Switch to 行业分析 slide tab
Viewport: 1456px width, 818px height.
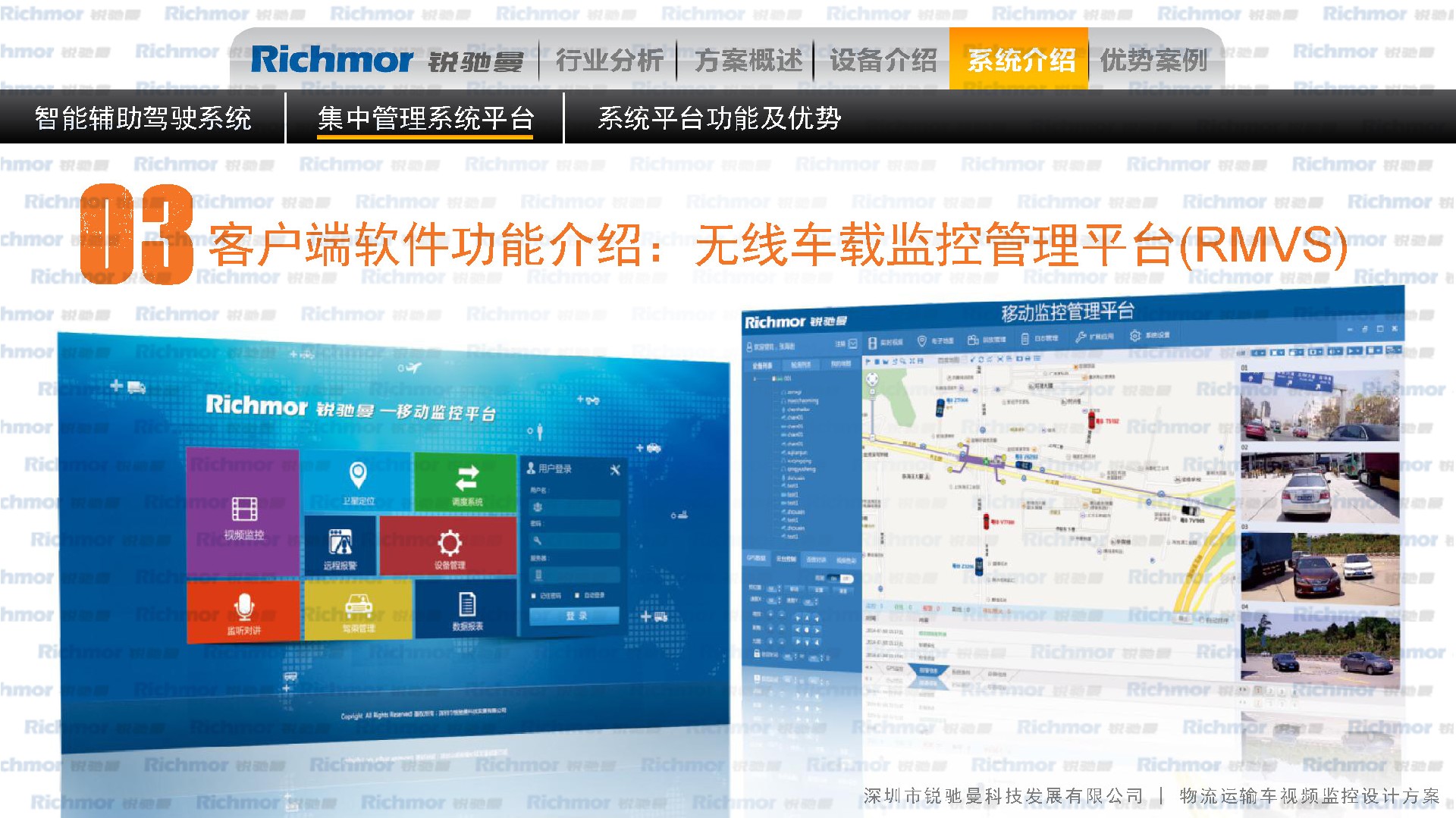609,60
